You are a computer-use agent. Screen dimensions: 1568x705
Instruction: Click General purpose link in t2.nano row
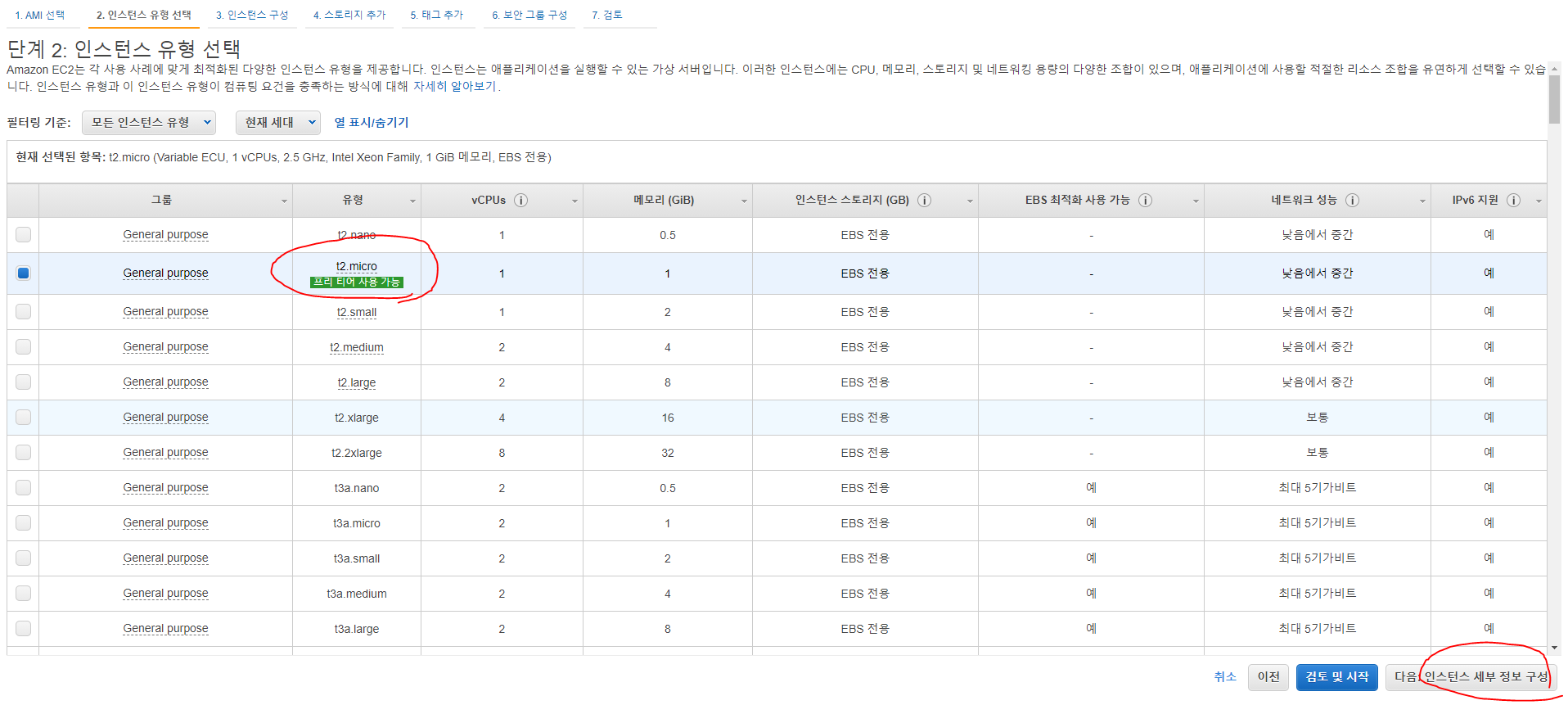pos(165,235)
